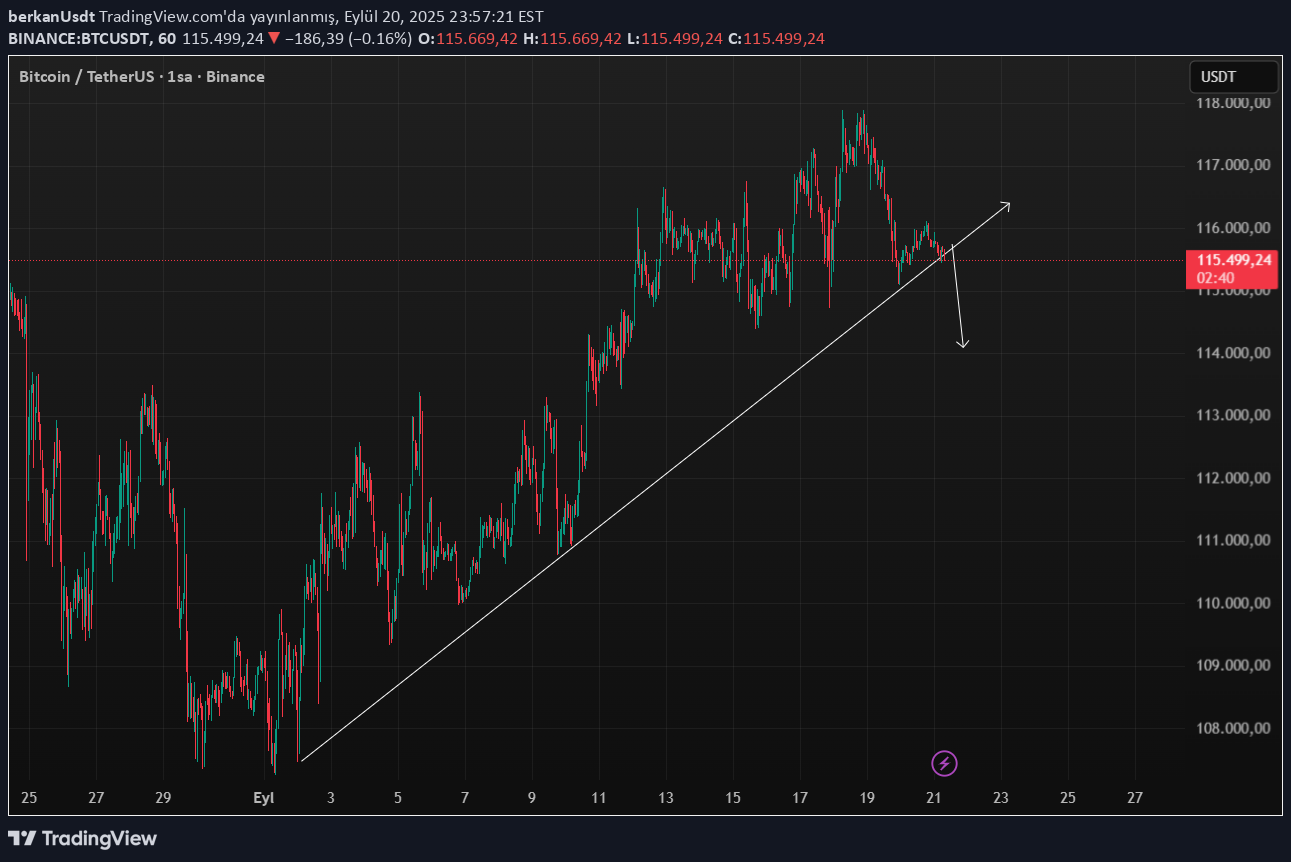1291x862 pixels.
Task: Click the Bitcoin / TetherUS chart title
Action: tap(141, 77)
